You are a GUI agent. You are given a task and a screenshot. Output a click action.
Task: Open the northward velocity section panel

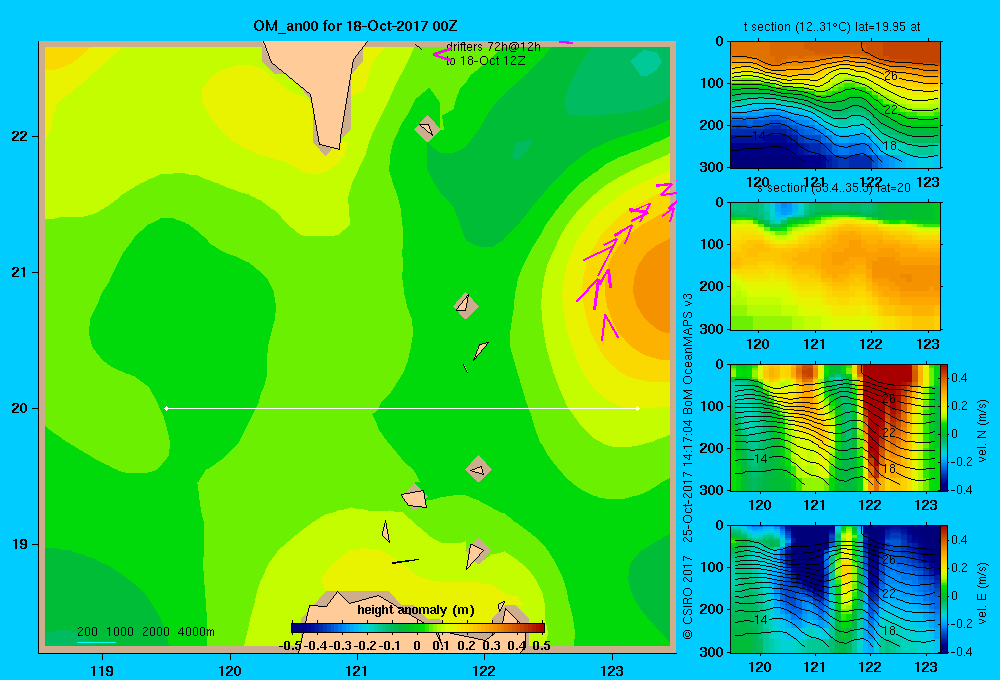(835, 427)
